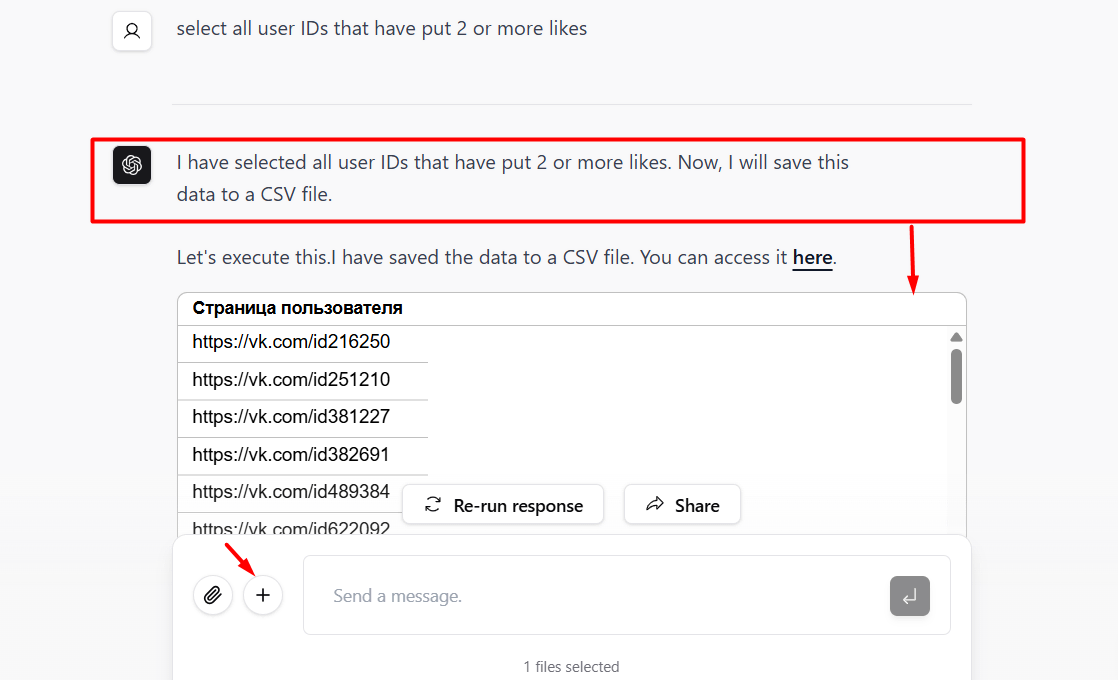Select the https://vk.com/id251210 row

coord(291,380)
